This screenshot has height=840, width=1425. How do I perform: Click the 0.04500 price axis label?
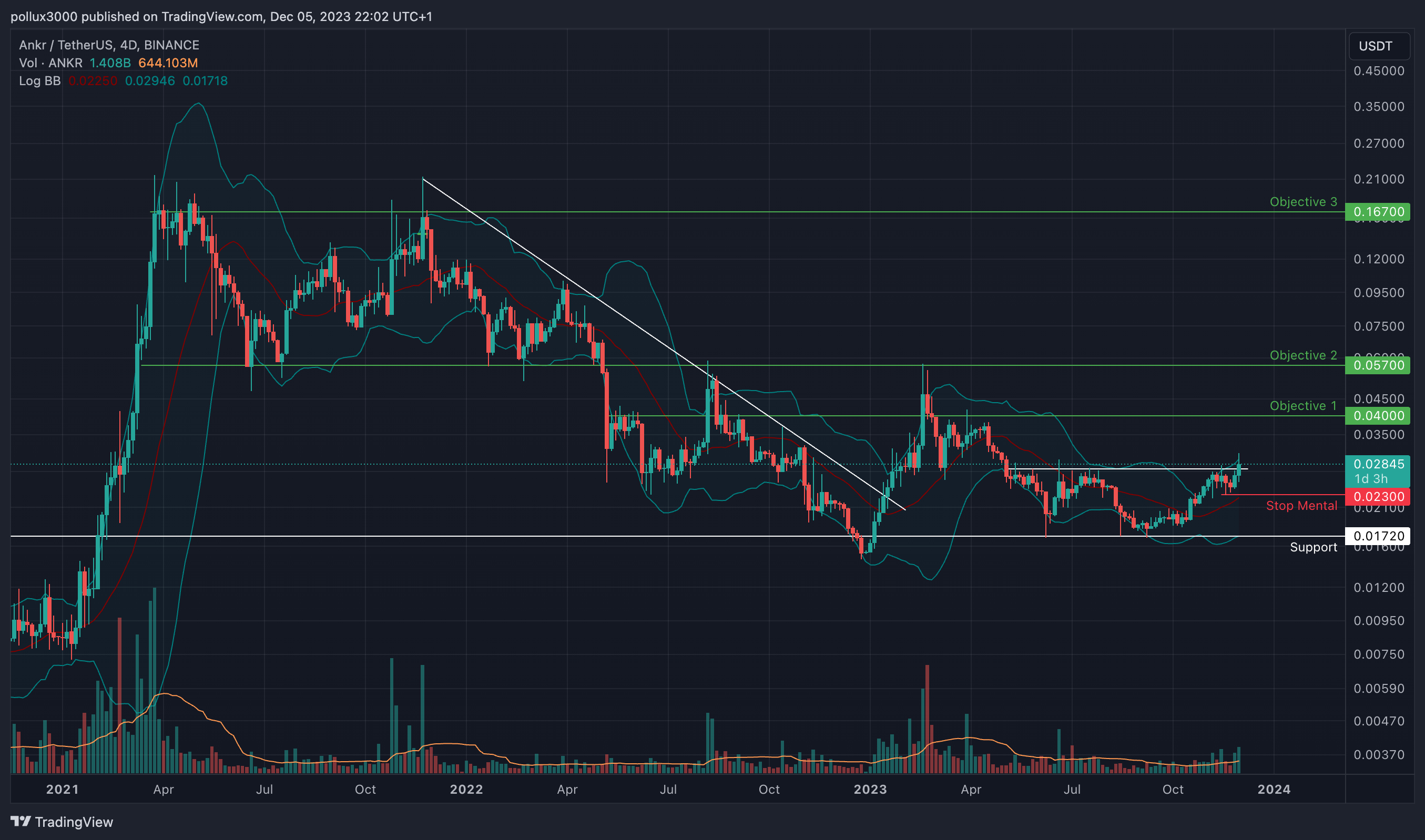[1379, 399]
